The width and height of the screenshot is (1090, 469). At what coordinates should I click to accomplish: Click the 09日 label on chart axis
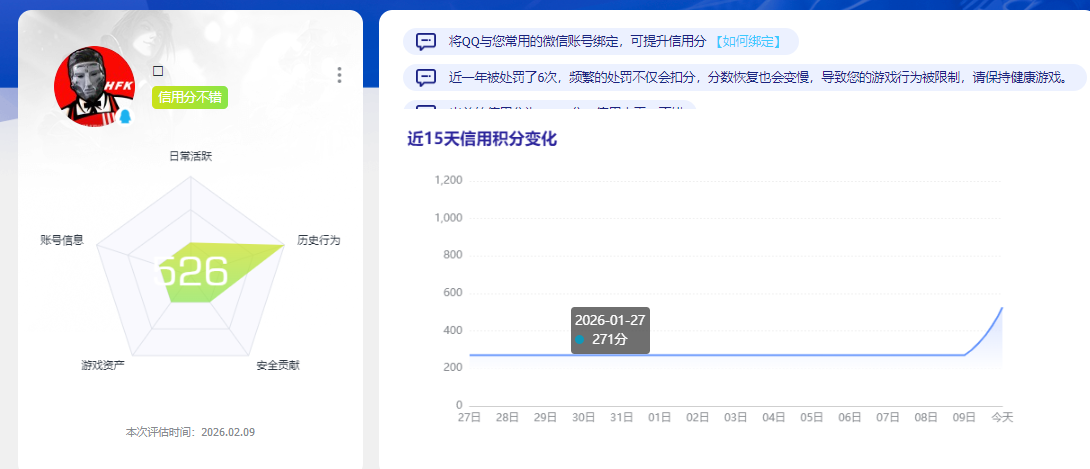click(x=964, y=418)
